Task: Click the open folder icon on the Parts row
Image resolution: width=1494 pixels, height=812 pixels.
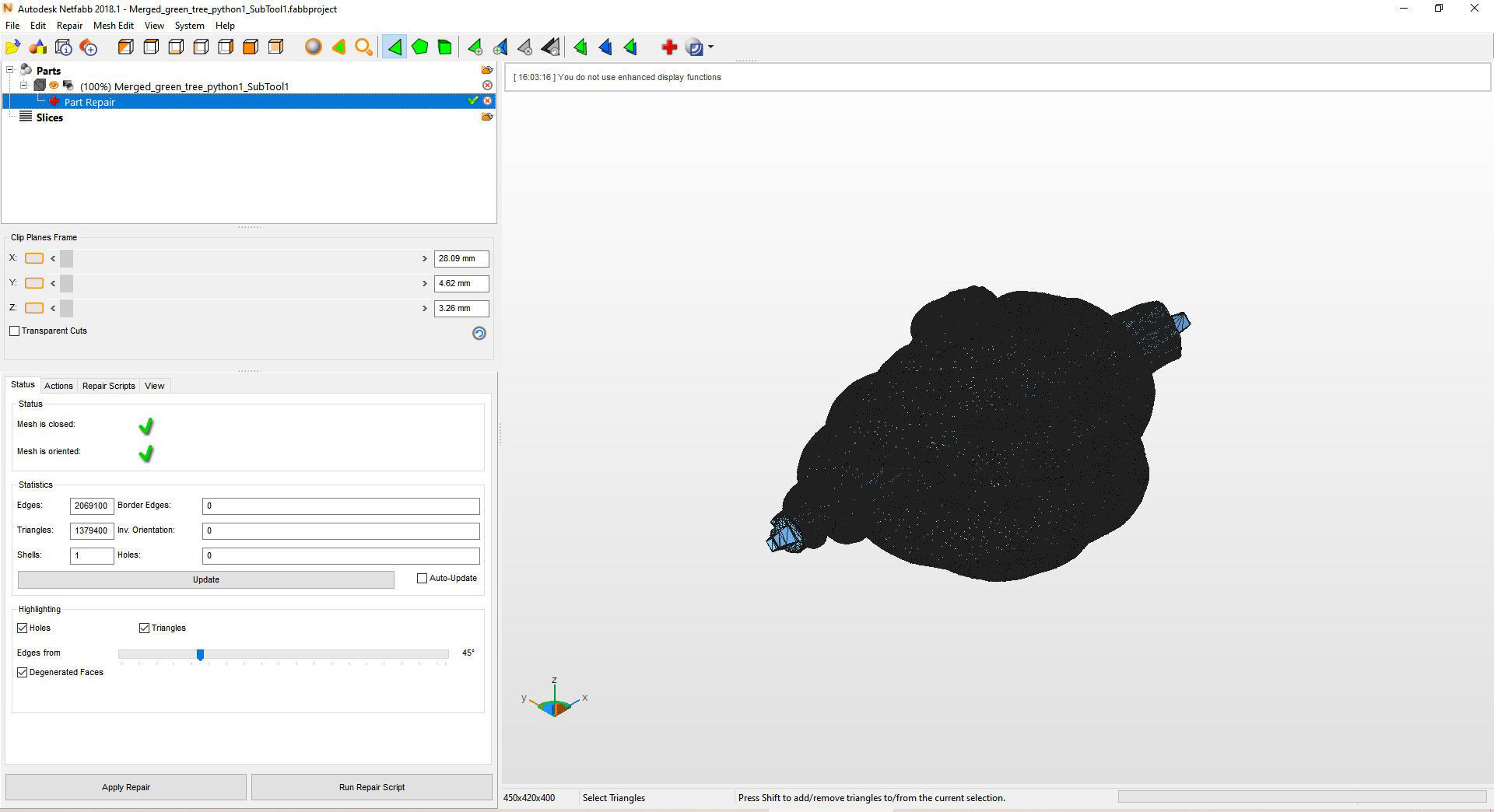Action: click(487, 70)
